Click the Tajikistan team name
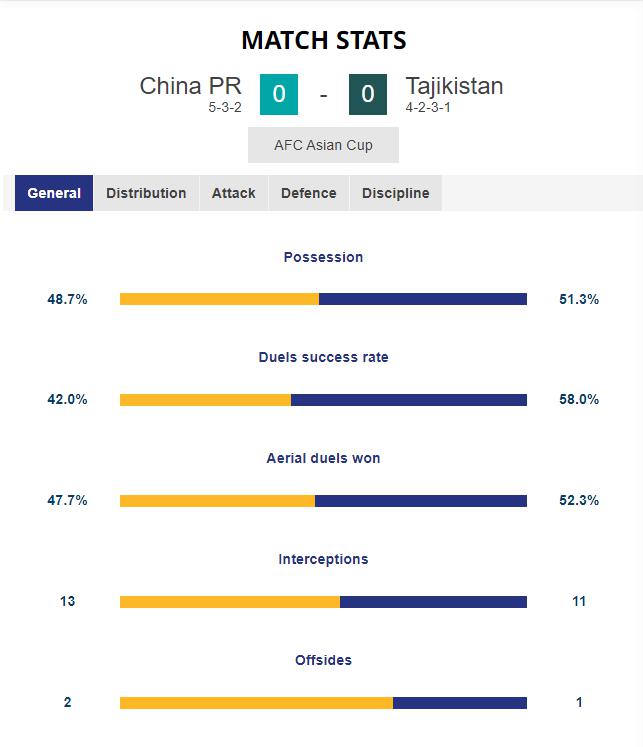This screenshot has width=643, height=747. tap(454, 86)
